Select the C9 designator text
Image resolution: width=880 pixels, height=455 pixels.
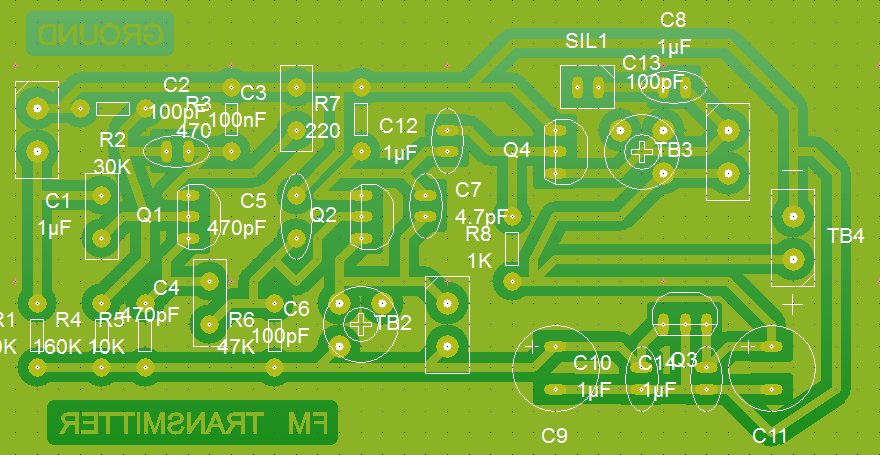554,436
